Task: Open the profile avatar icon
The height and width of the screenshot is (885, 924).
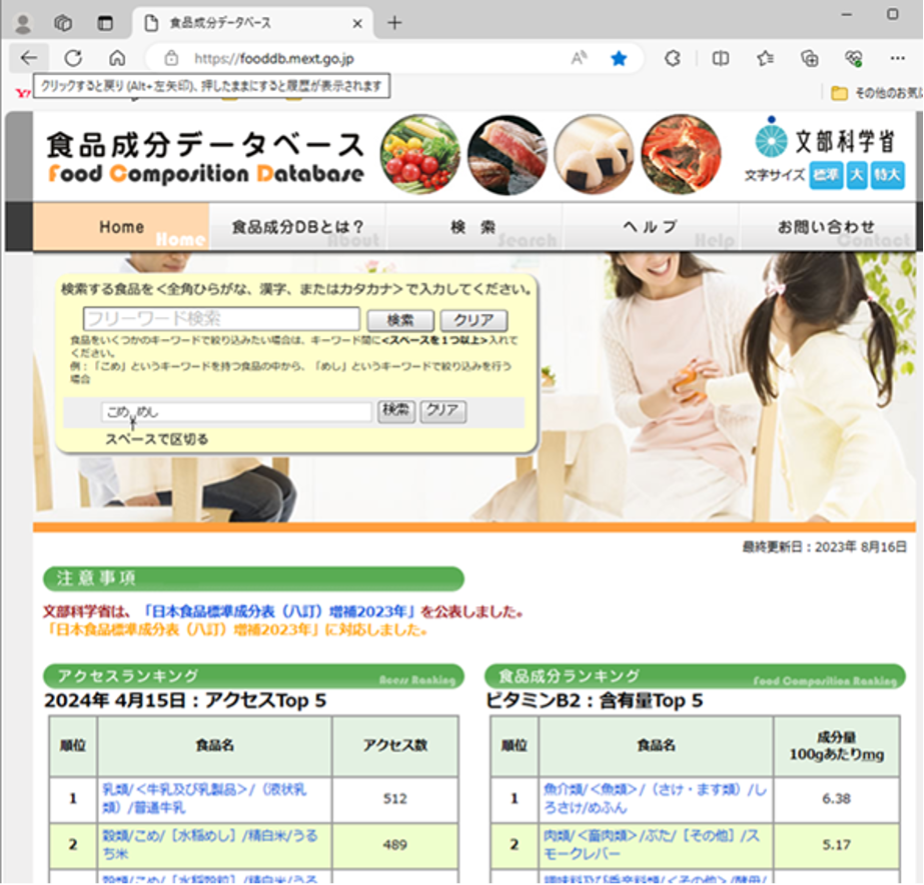Action: 23,24
